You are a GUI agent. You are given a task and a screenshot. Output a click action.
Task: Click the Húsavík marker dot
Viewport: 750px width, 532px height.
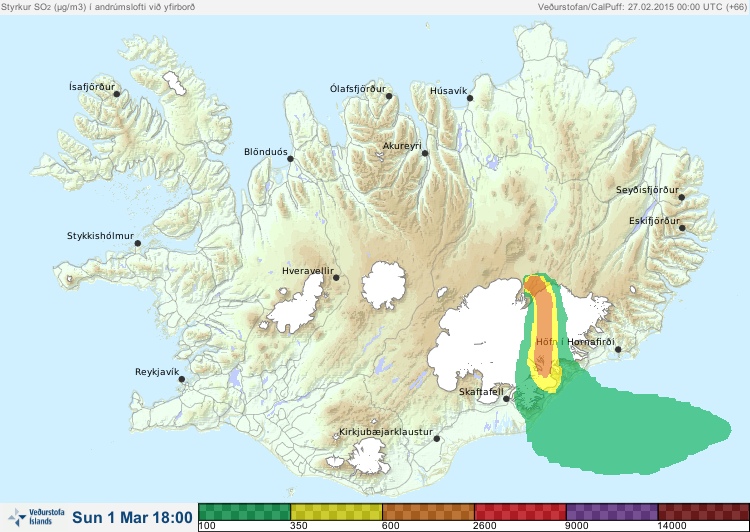pos(470,98)
